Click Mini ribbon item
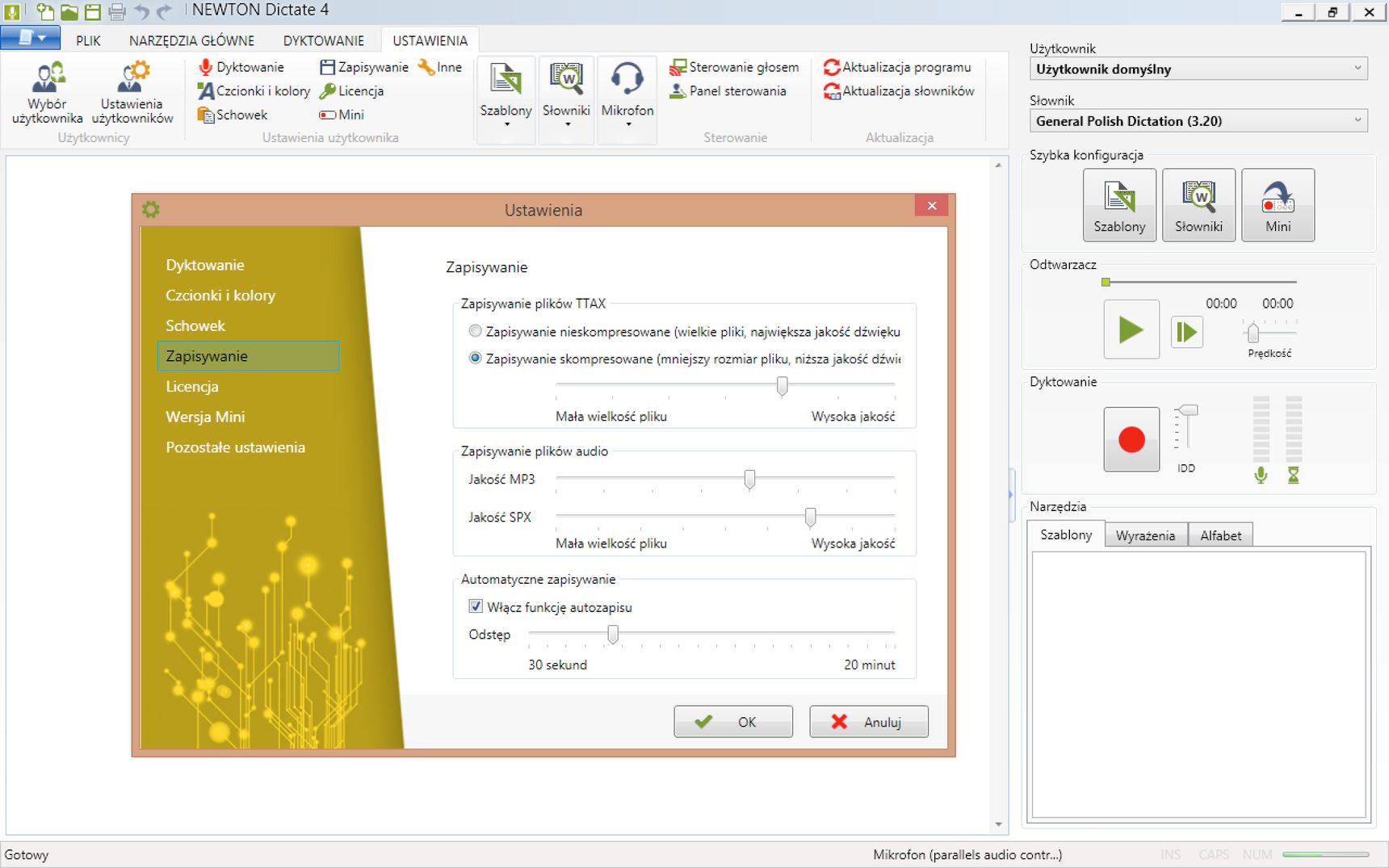The height and width of the screenshot is (868, 1389). 342,115
